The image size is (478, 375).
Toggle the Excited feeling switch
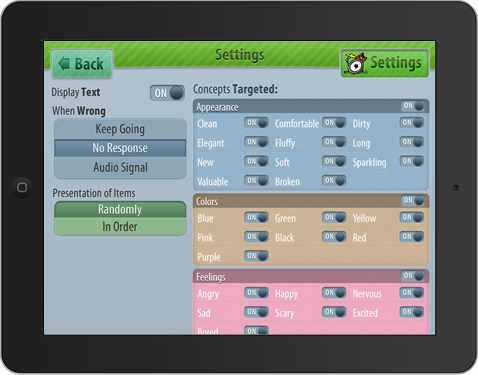pos(412,312)
